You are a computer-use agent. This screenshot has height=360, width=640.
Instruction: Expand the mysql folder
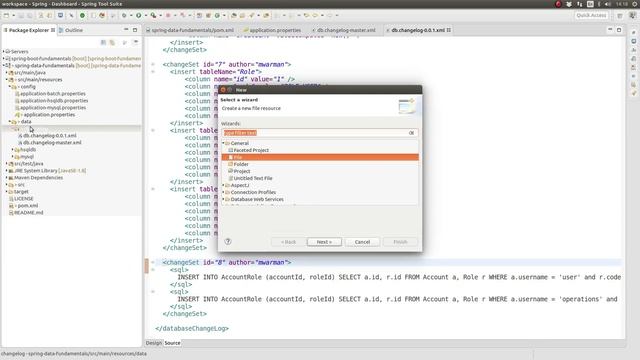pyautogui.click(x=13, y=157)
